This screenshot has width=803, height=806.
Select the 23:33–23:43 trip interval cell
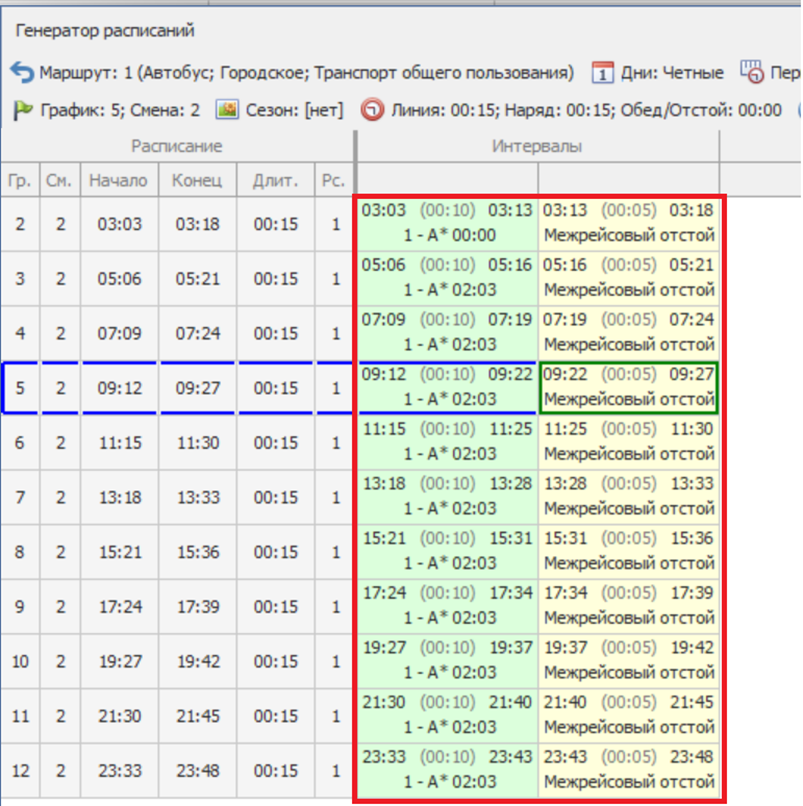[x=448, y=770]
